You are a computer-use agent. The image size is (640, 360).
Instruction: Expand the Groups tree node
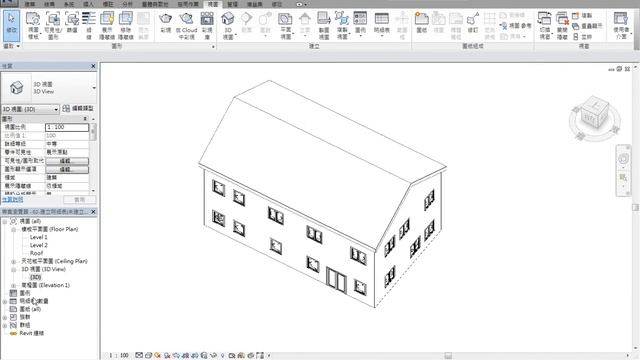pyautogui.click(x=5, y=325)
